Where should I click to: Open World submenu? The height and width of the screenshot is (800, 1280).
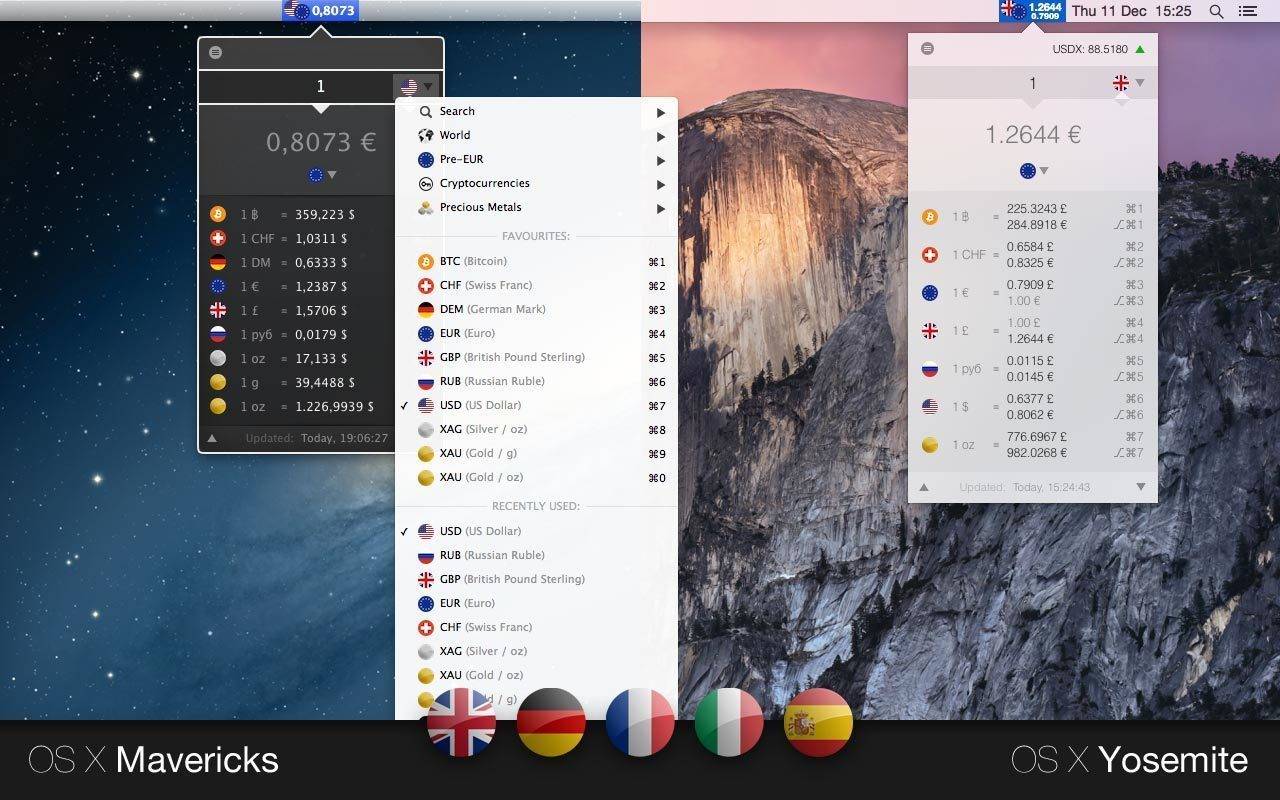536,135
